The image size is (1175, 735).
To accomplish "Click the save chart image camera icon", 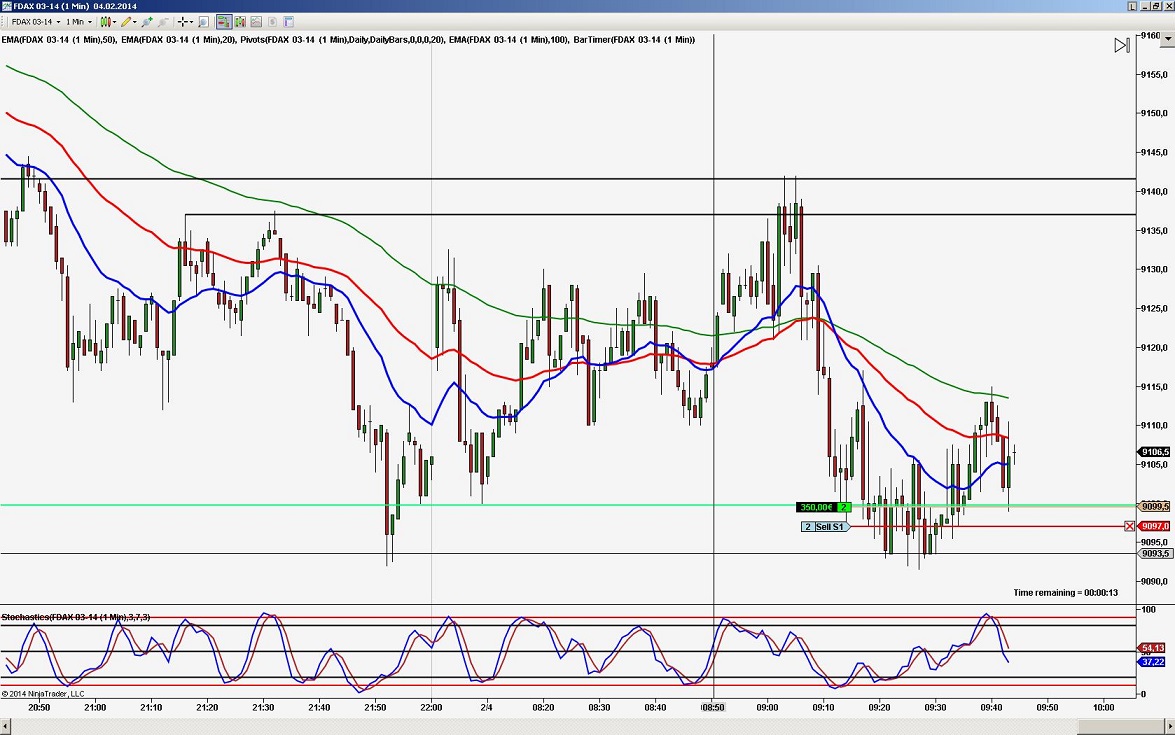I will [x=256, y=21].
